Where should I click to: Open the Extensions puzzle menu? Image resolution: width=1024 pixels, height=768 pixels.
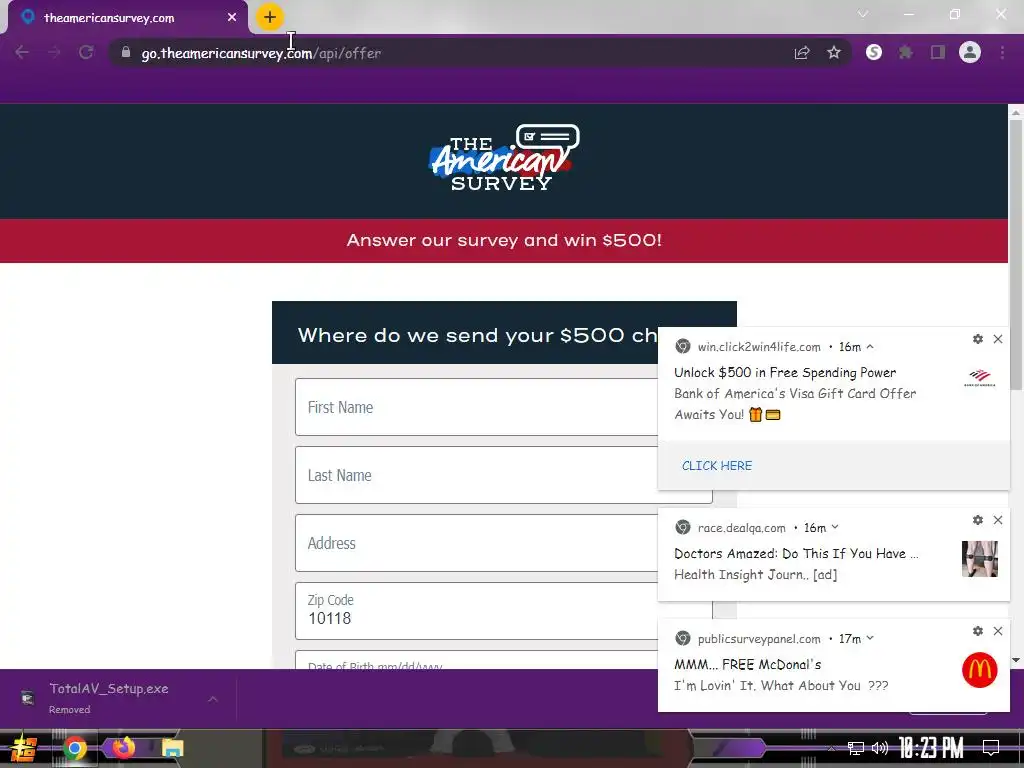click(906, 53)
